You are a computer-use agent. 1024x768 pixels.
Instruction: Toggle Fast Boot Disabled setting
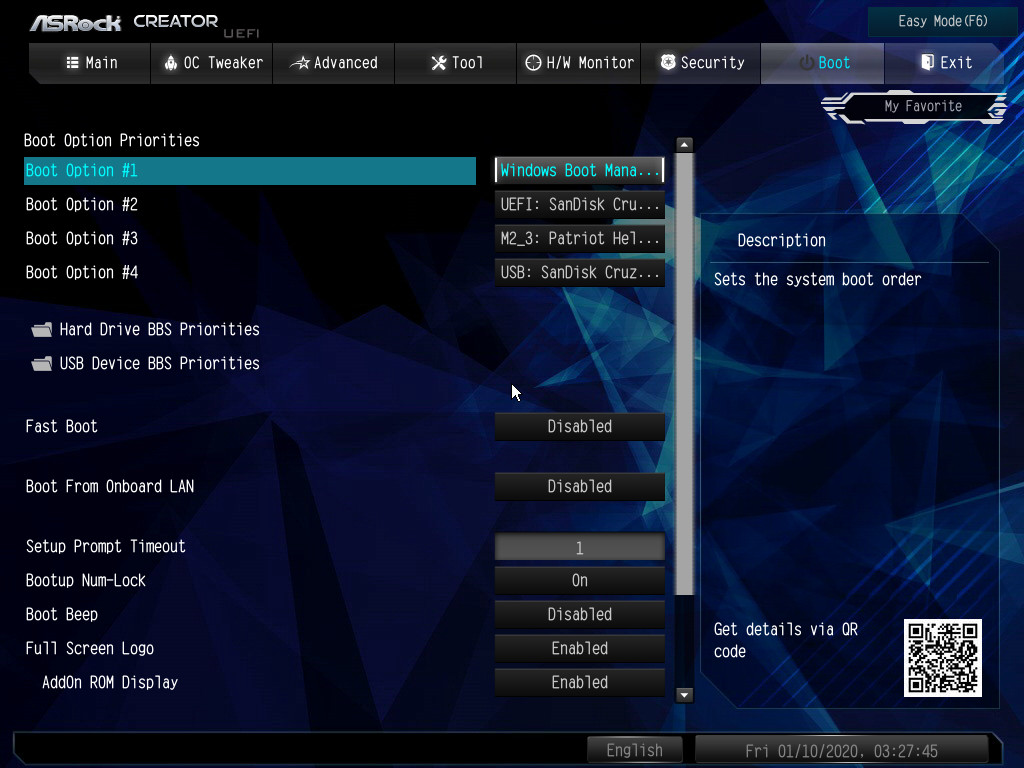tap(580, 427)
